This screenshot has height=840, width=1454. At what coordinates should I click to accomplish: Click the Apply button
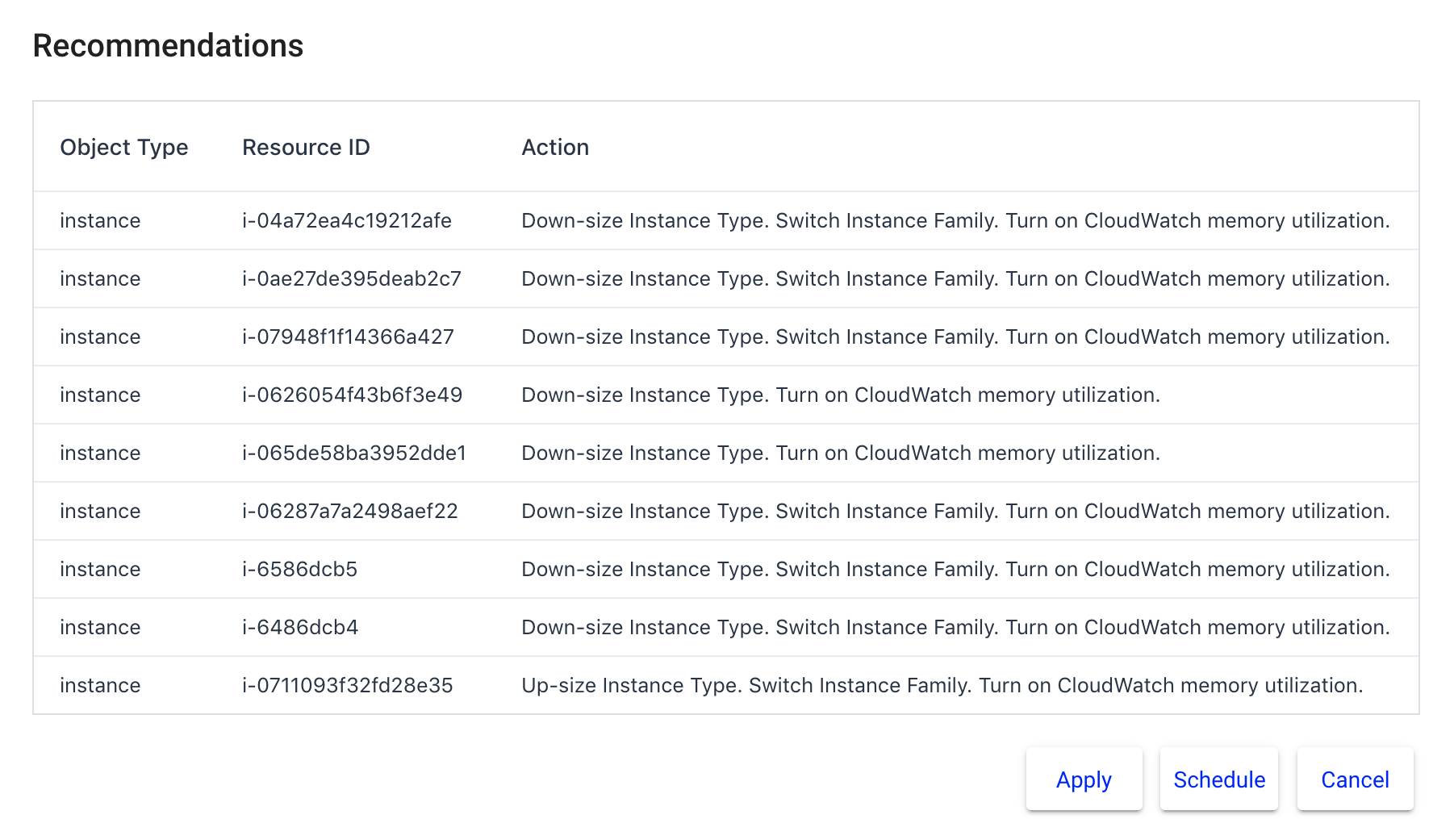(1084, 779)
